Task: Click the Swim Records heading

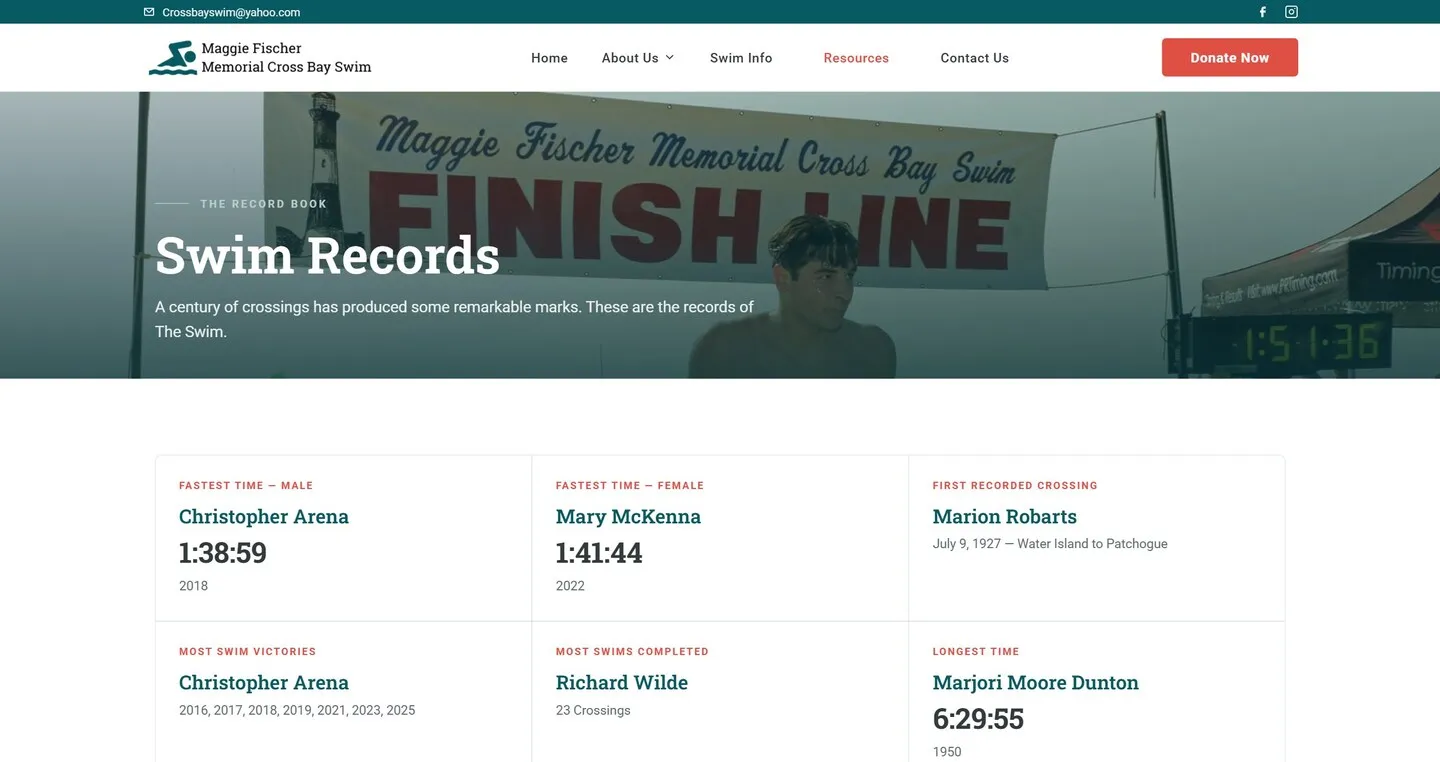Action: pos(327,255)
